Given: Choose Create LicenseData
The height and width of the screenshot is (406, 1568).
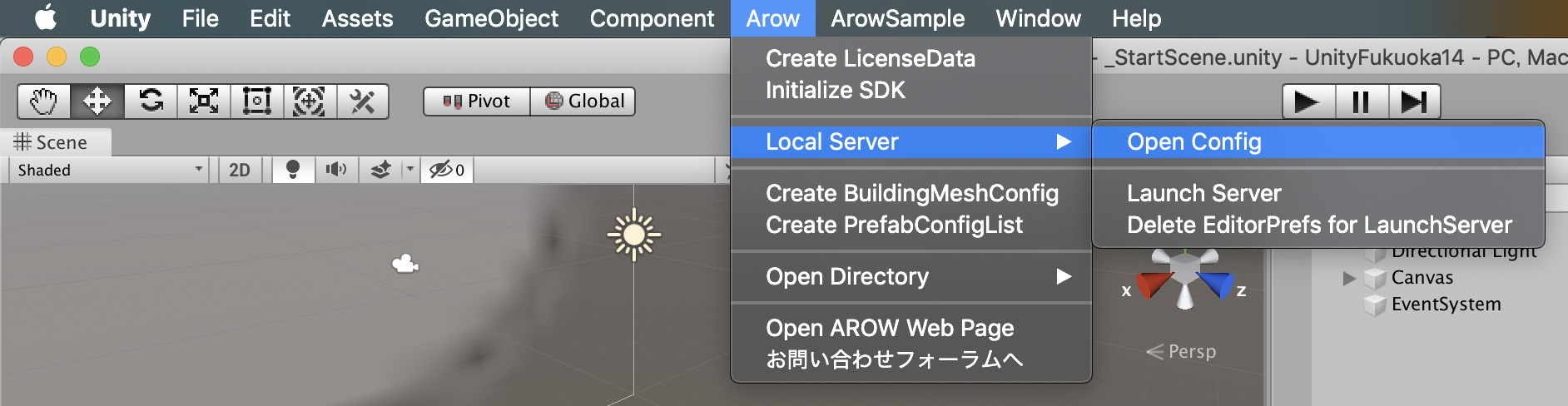Looking at the screenshot, I should click(x=911, y=58).
